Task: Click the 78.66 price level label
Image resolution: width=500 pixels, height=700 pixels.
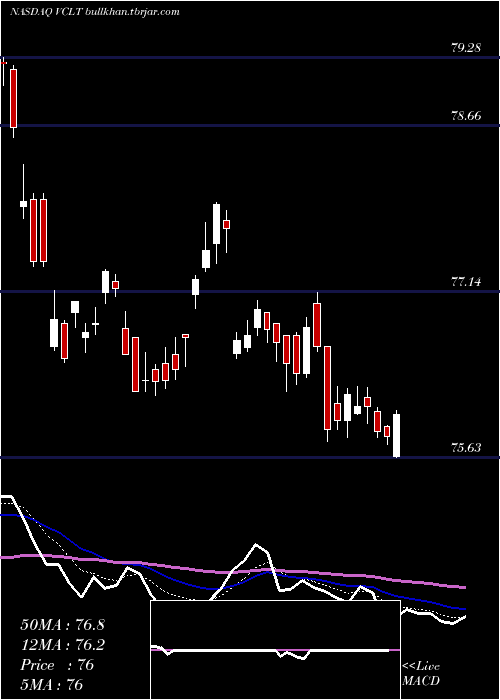Action: click(466, 116)
